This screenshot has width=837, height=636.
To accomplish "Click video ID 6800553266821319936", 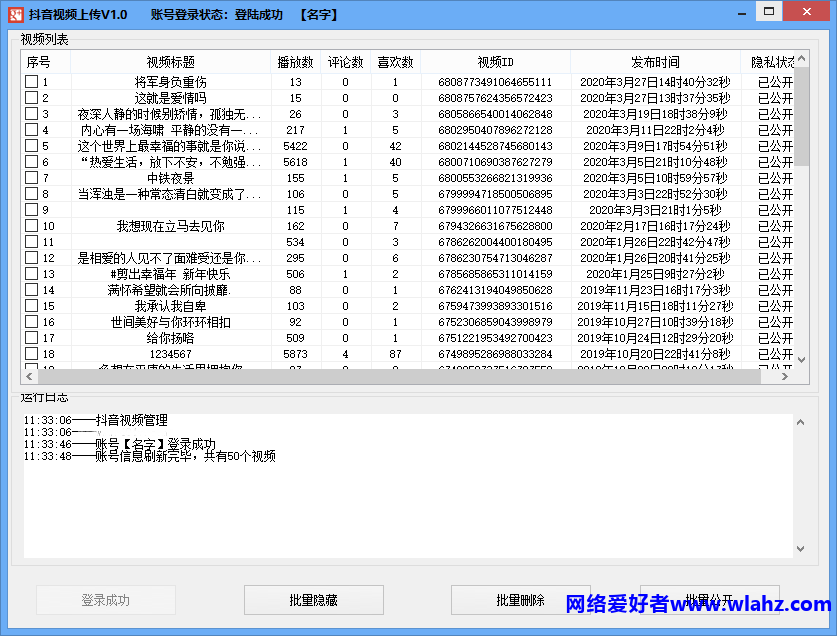I will click(x=495, y=178).
